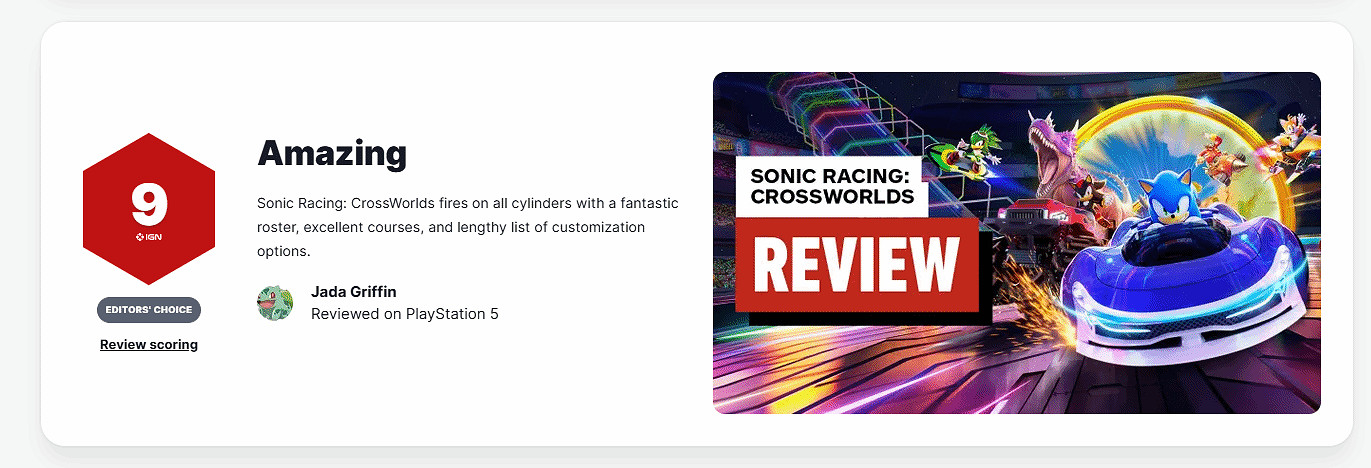Click the Editors' Choice badge
Viewport: 1371px width, 468px height.
tap(149, 310)
